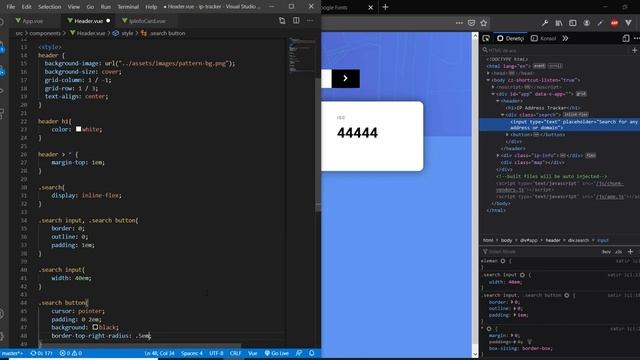
Task: Click the Ln 48, Col 34 status item
Action: [159, 353]
